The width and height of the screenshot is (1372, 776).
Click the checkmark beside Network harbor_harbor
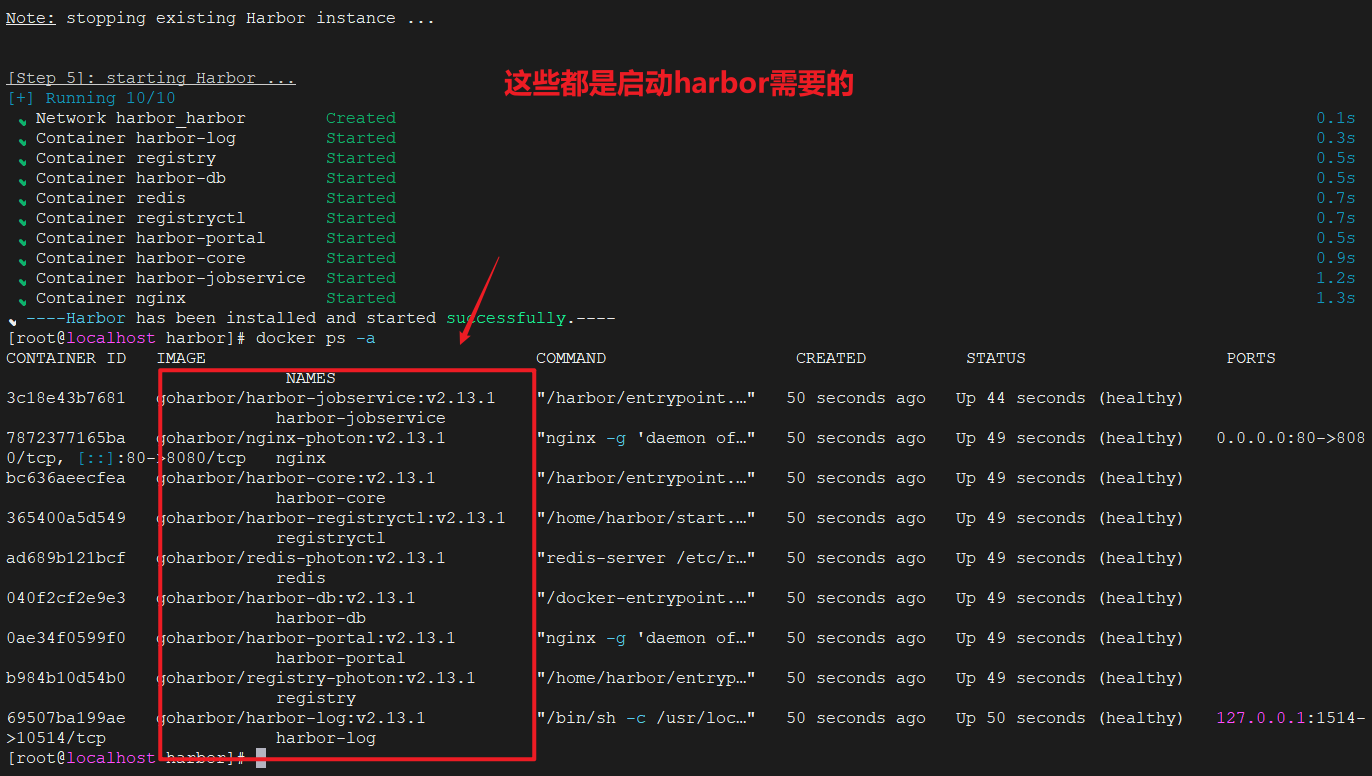click(22, 120)
